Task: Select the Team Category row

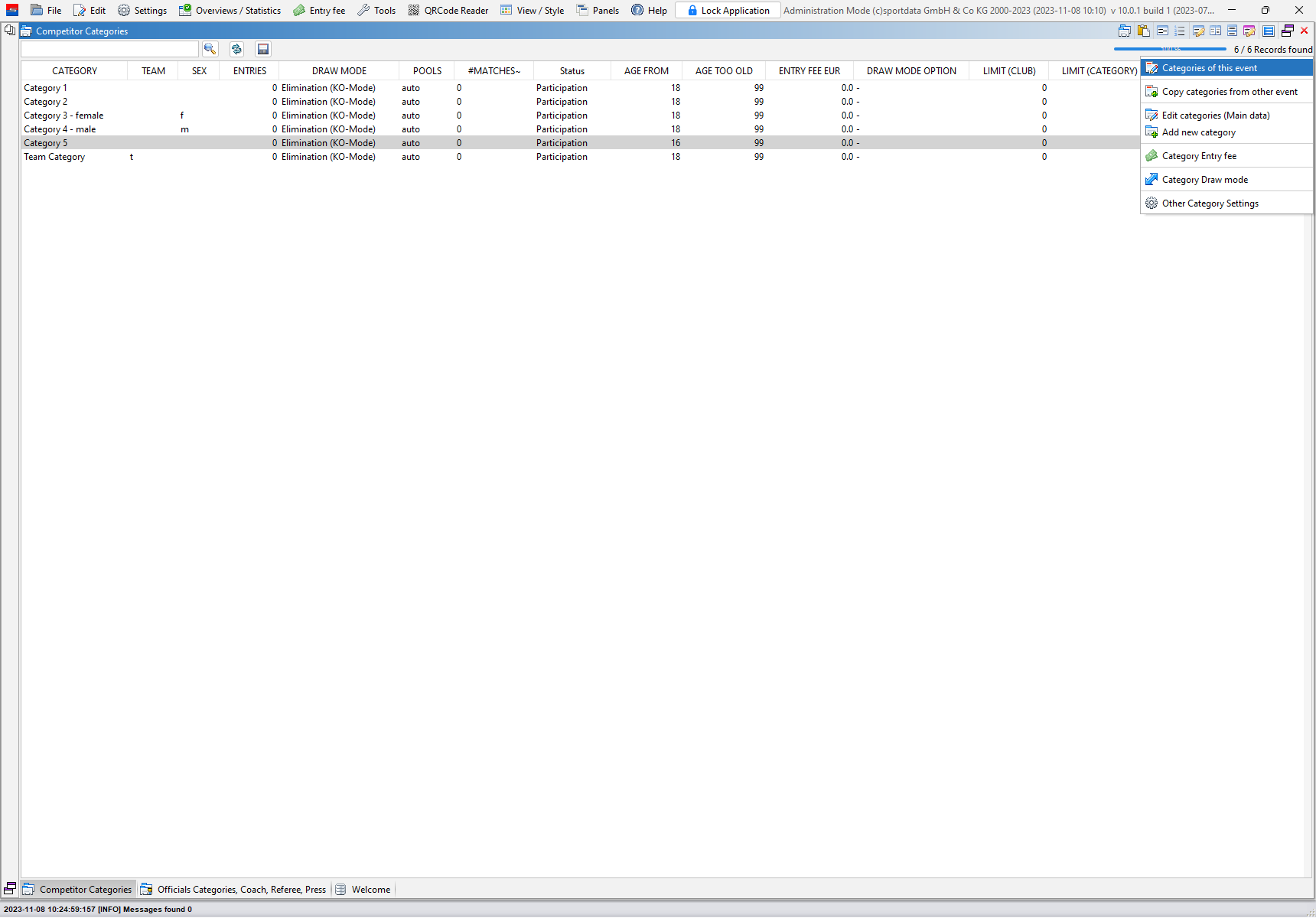Action: (580, 157)
